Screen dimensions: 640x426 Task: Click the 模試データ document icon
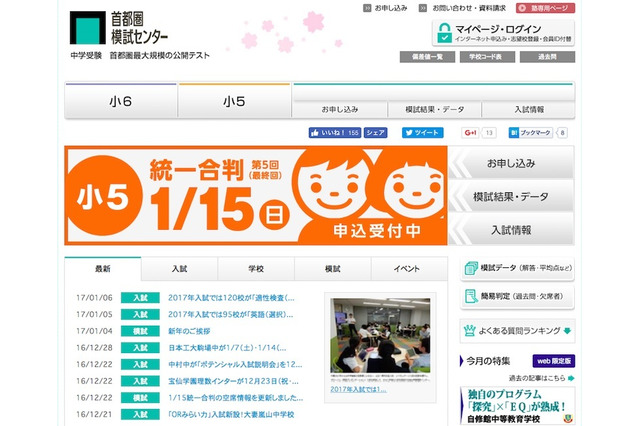[x=471, y=268]
